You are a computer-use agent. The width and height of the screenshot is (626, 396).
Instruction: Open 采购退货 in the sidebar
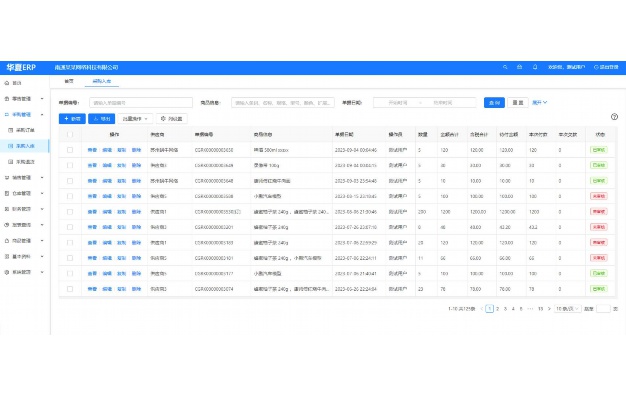(x=25, y=162)
